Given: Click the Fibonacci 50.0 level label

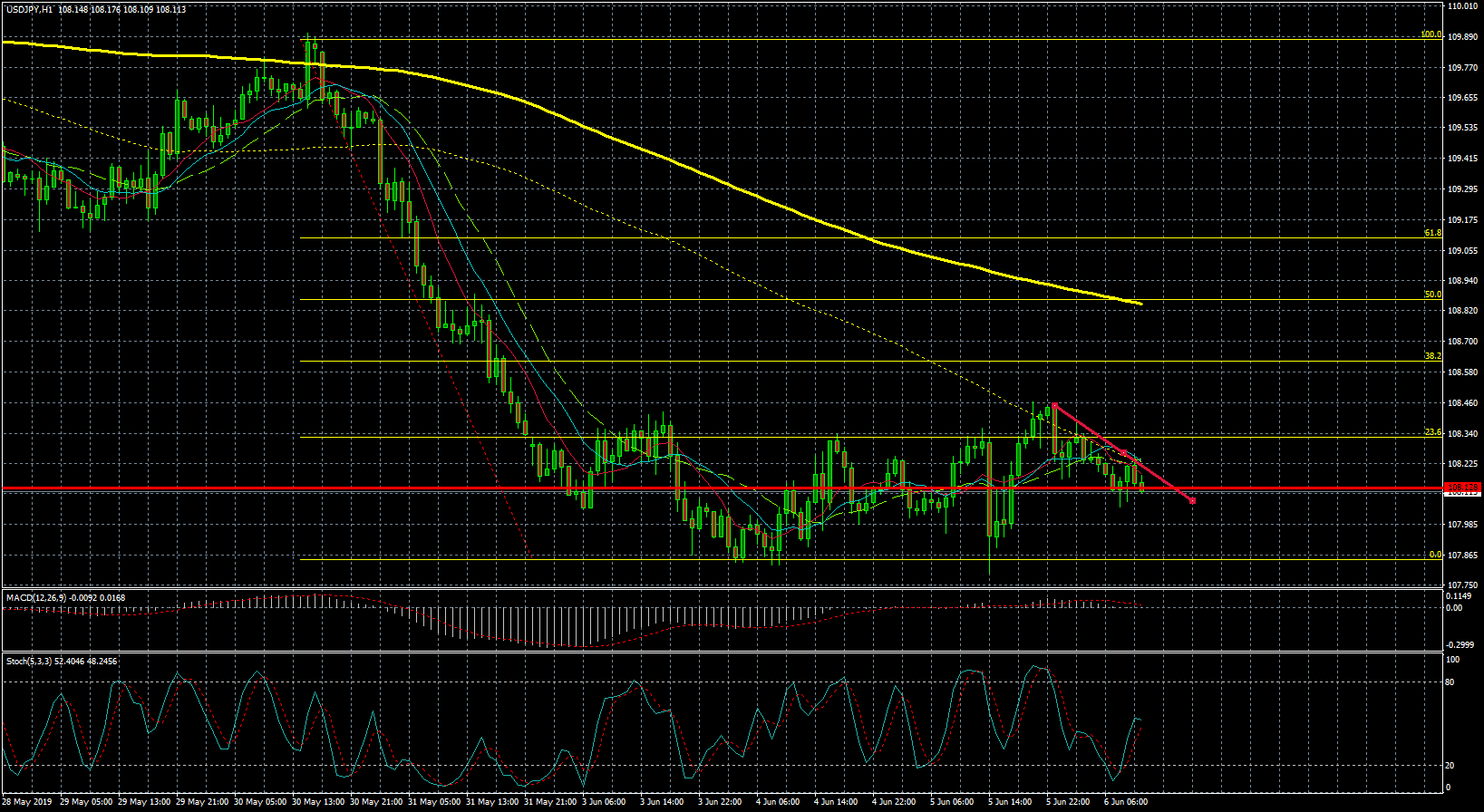Looking at the screenshot, I should [1432, 295].
